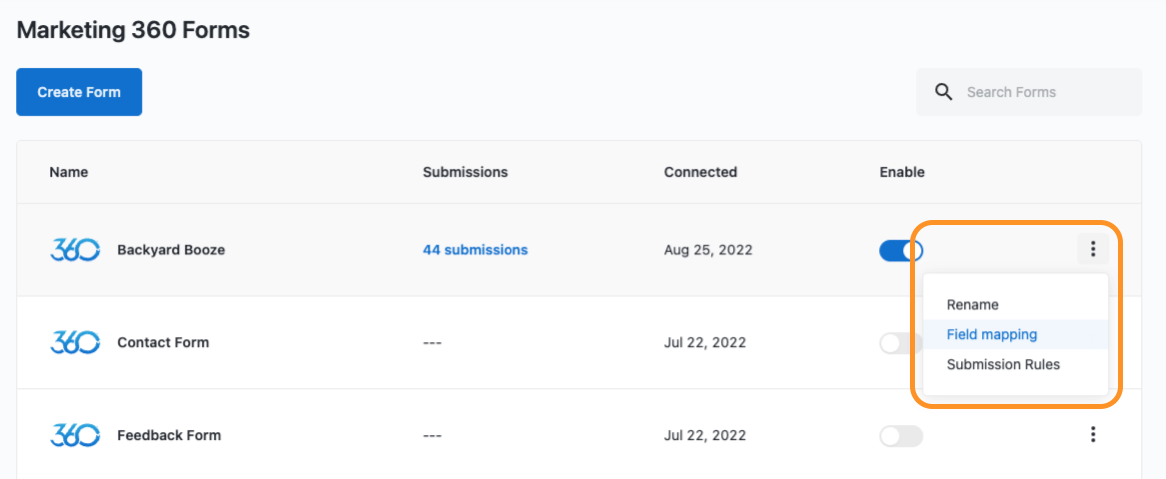Select the Contact Form name
The image size is (1166, 479).
[163, 342]
